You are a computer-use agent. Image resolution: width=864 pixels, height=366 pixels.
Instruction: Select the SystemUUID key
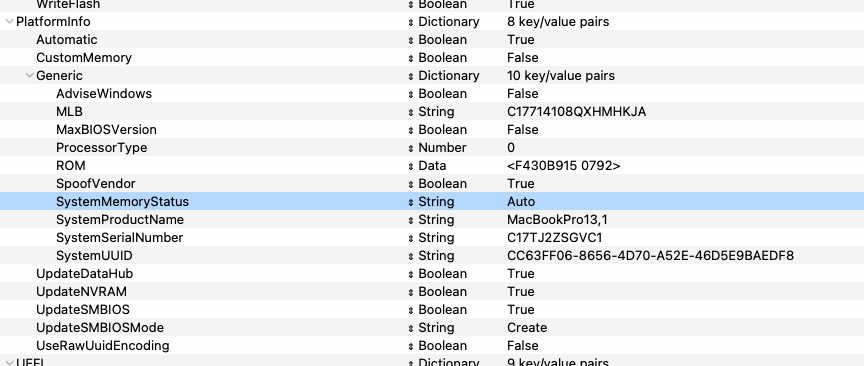tap(94, 256)
